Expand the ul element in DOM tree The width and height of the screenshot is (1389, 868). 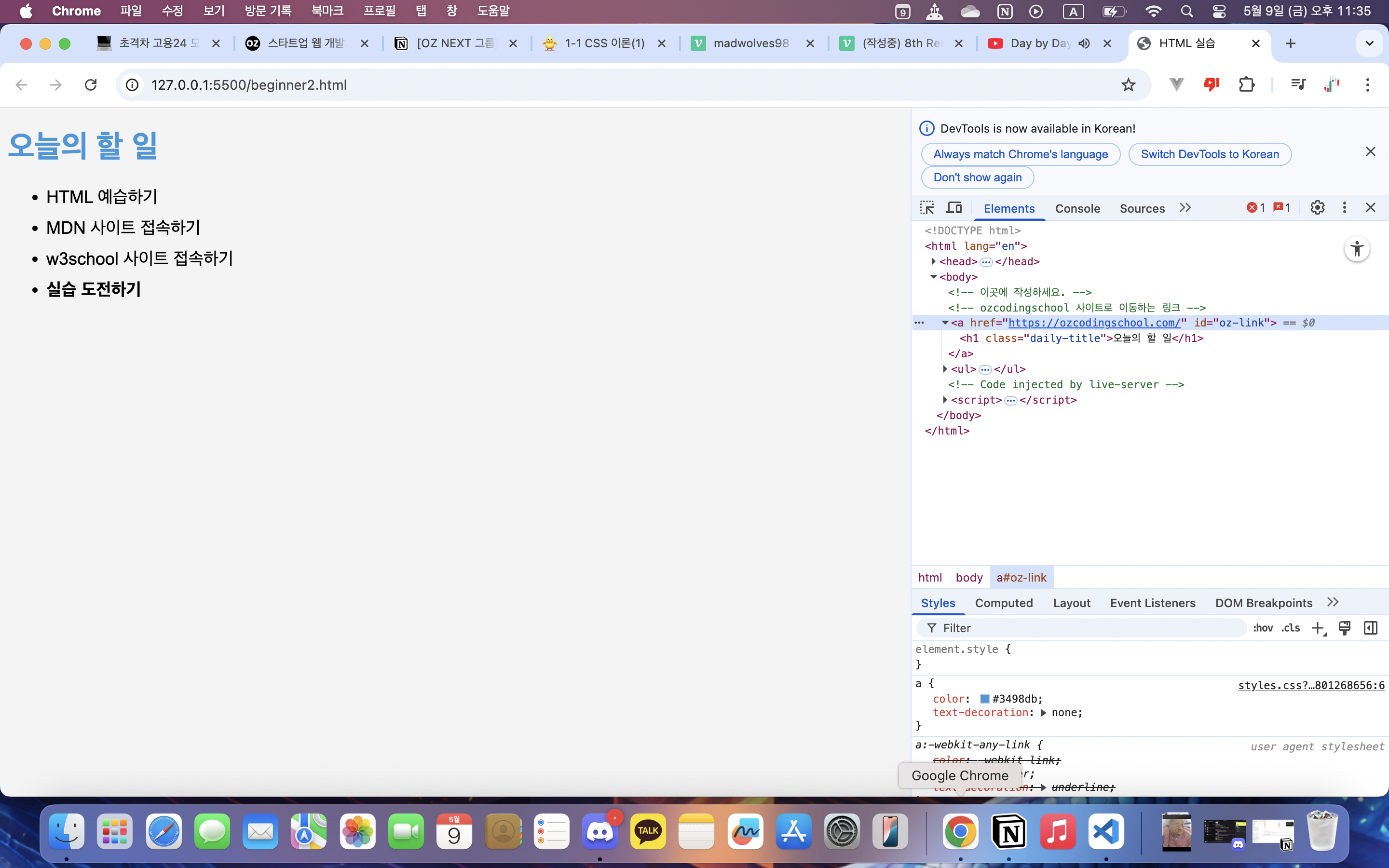tap(945, 369)
